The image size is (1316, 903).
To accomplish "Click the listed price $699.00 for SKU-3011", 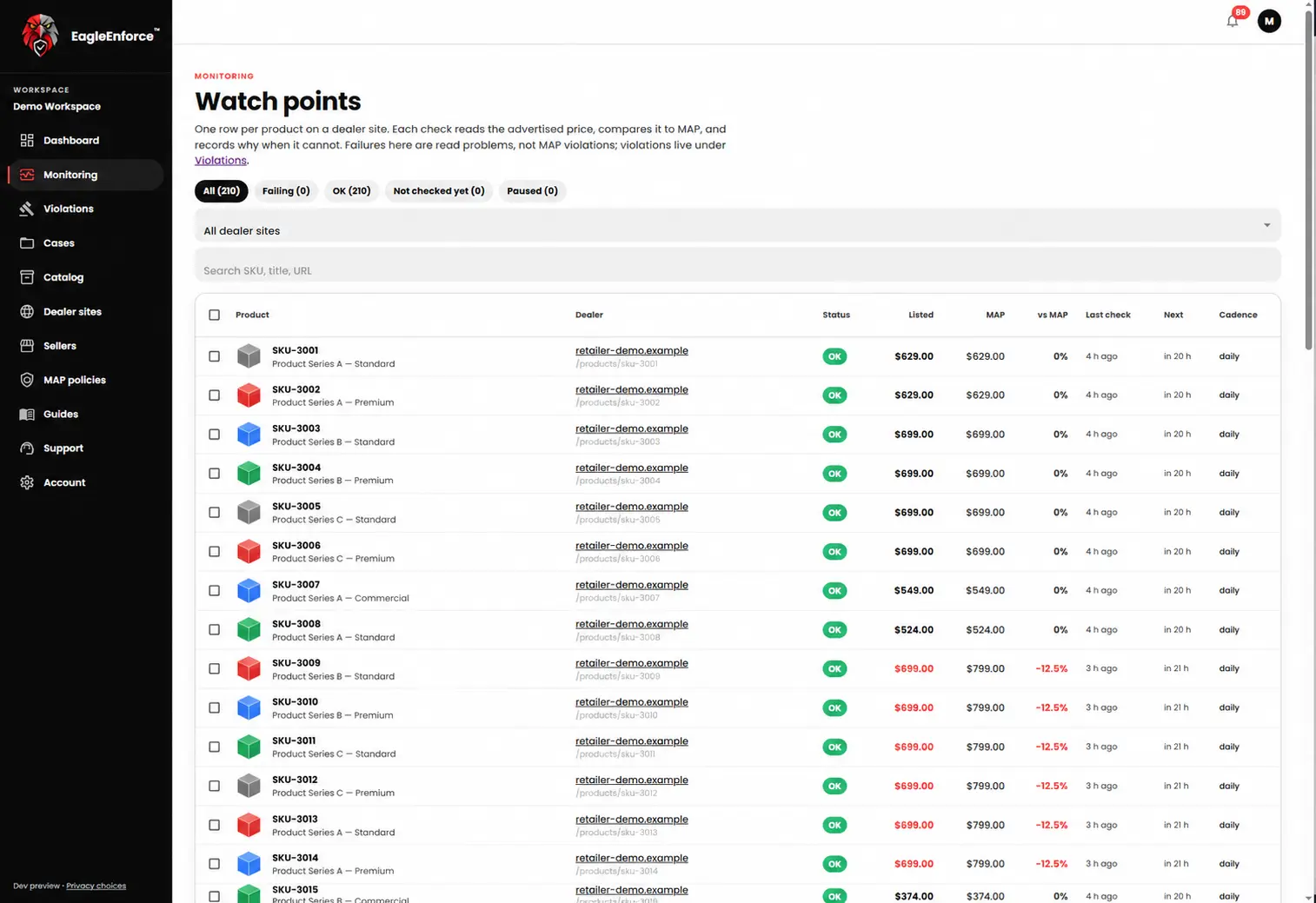I will pos(914,747).
